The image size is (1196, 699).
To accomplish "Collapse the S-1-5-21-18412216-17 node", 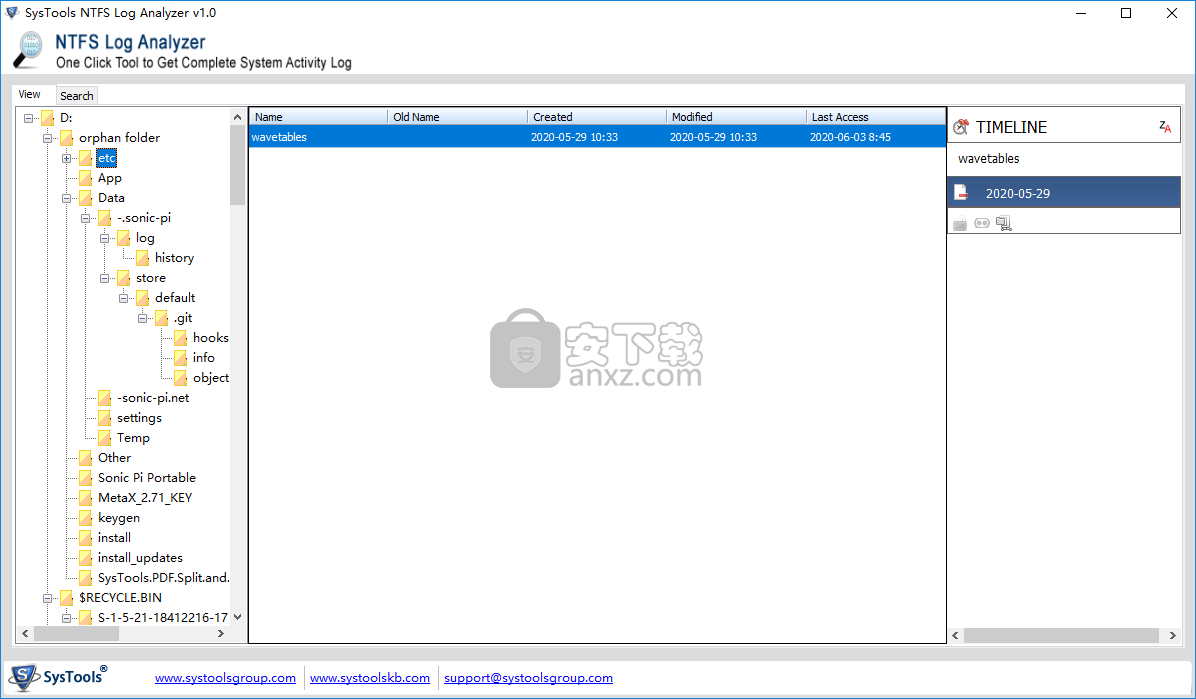I will [x=66, y=617].
